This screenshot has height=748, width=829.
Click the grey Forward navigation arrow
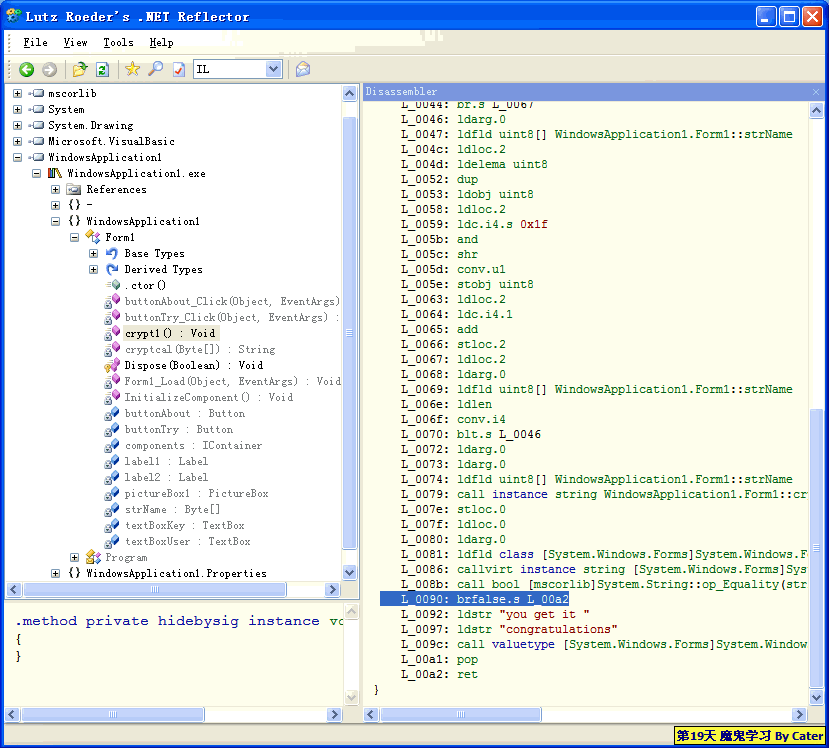coord(49,69)
